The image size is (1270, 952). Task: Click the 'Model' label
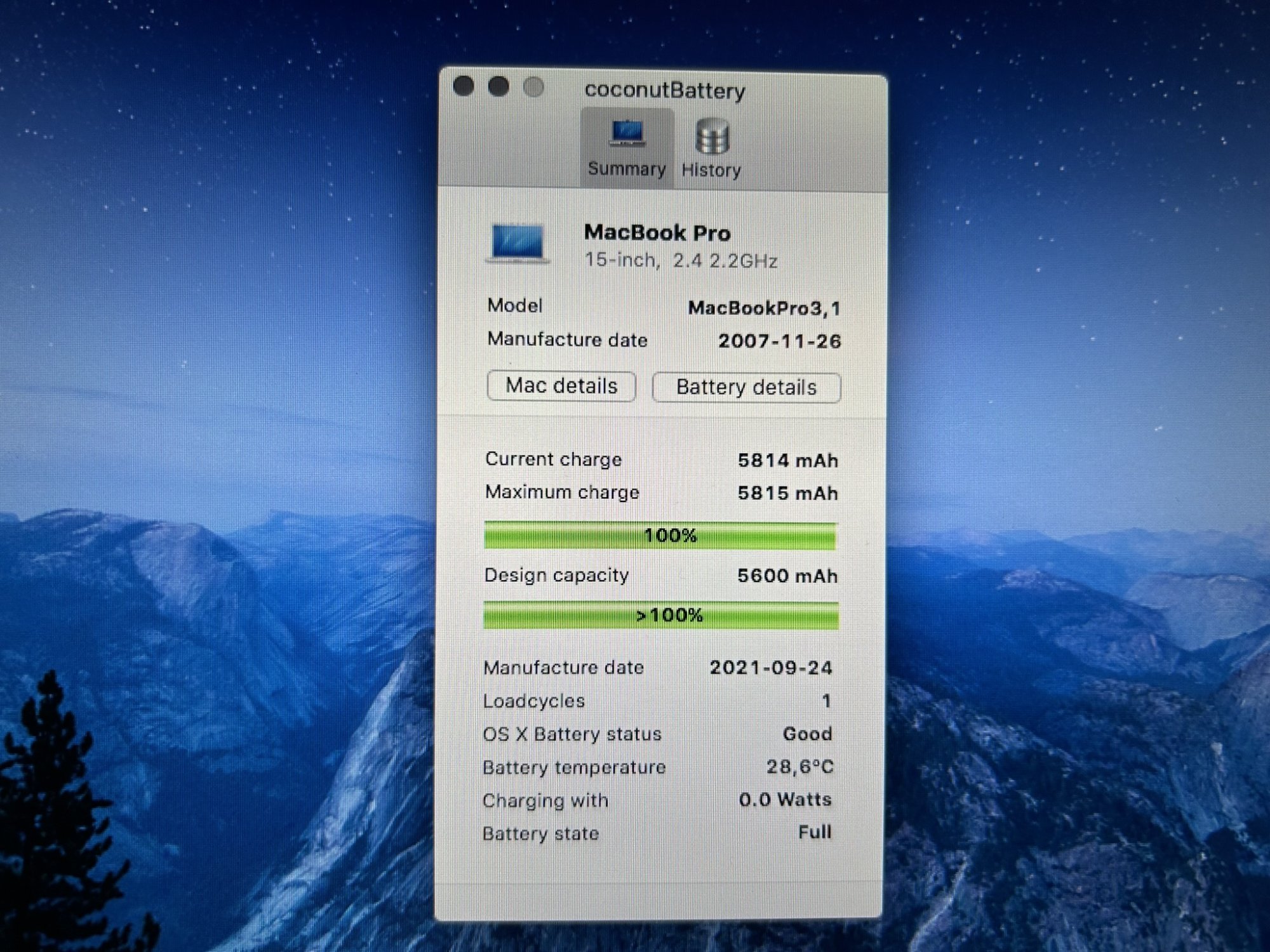click(514, 306)
